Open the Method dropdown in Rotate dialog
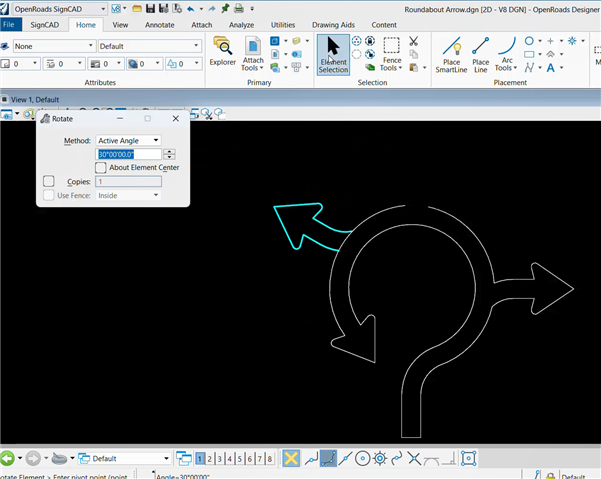This screenshot has height=479, width=601. tap(128, 141)
